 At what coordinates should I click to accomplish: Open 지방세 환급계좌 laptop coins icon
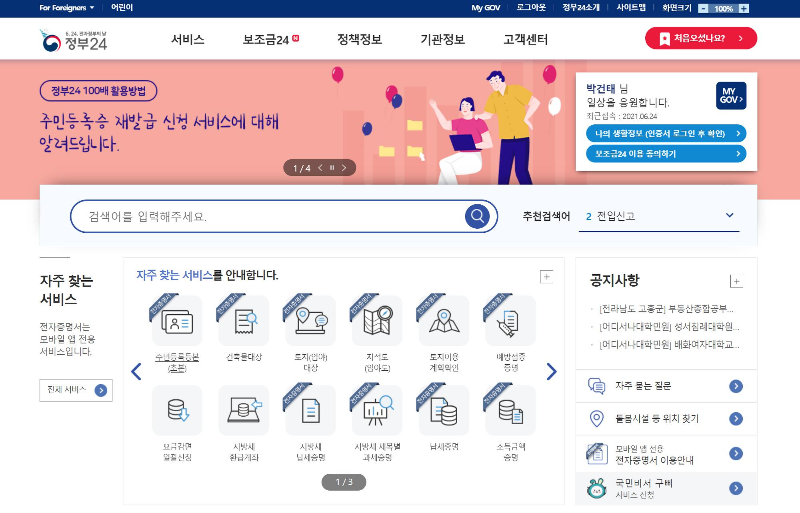click(244, 410)
